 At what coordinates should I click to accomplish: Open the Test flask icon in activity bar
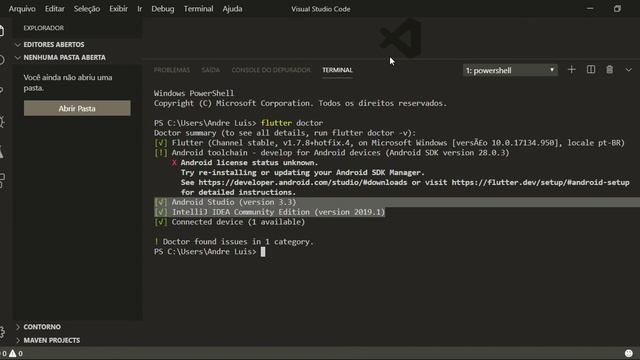(x=2, y=151)
